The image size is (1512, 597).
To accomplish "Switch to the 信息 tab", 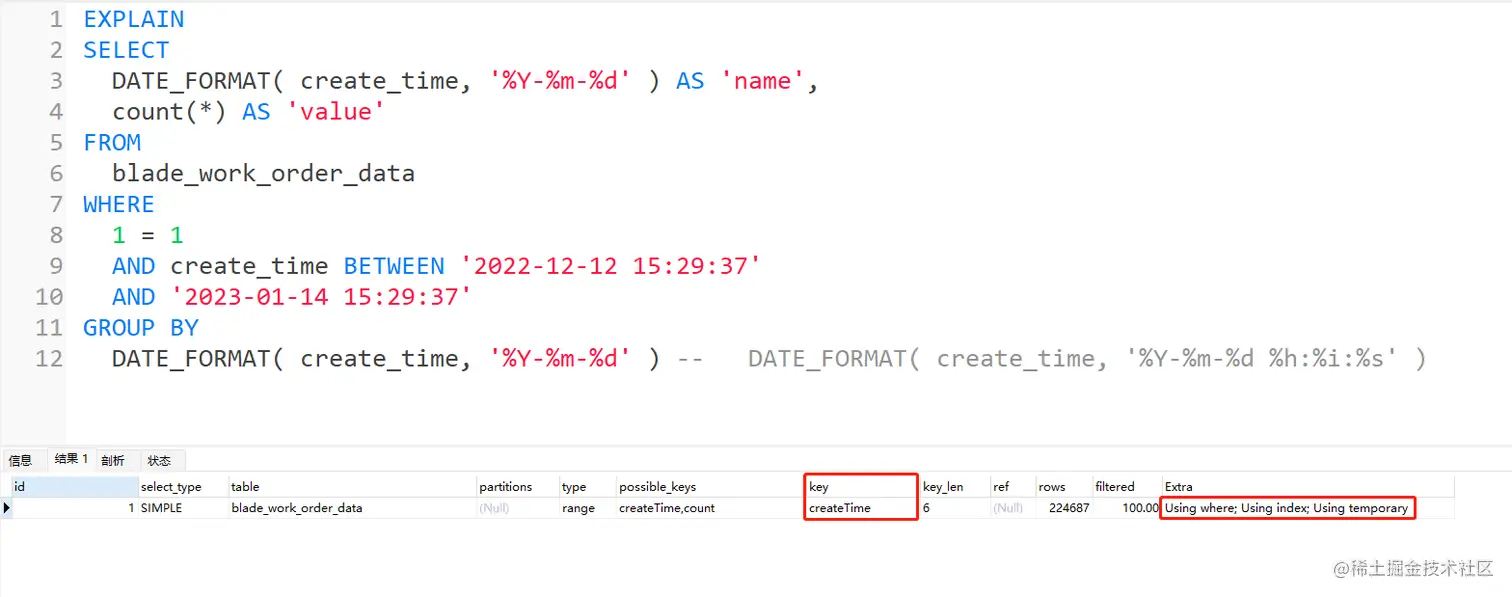I will [20, 460].
